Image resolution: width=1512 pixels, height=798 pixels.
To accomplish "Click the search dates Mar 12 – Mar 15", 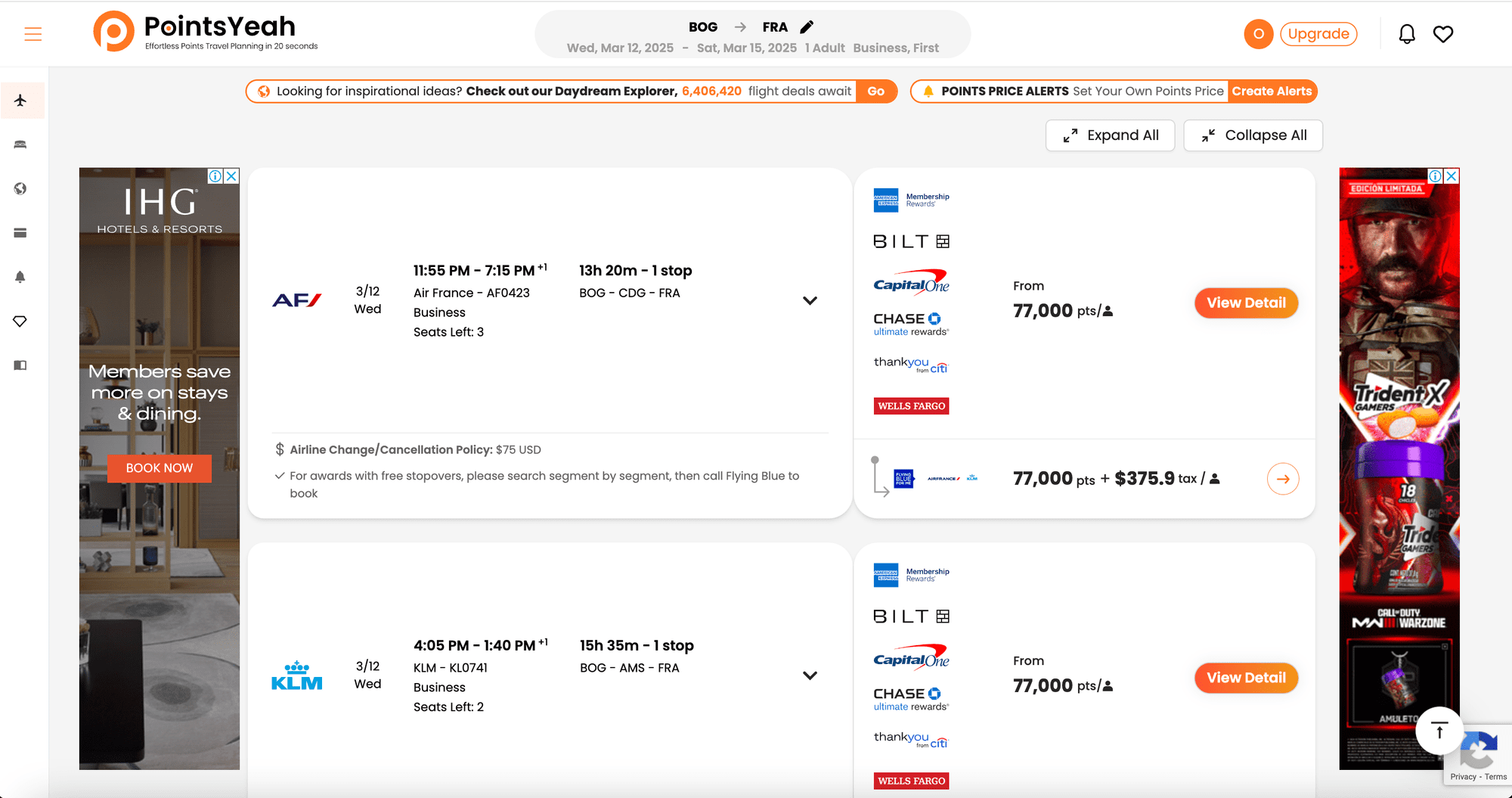I will (x=682, y=48).
